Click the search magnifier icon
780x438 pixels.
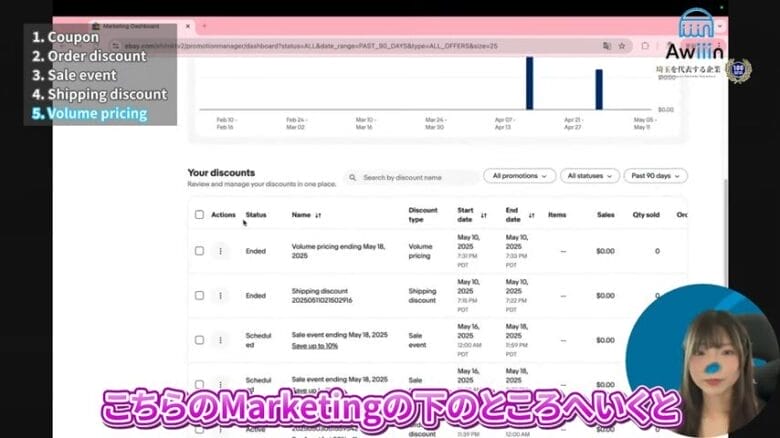[x=352, y=178]
